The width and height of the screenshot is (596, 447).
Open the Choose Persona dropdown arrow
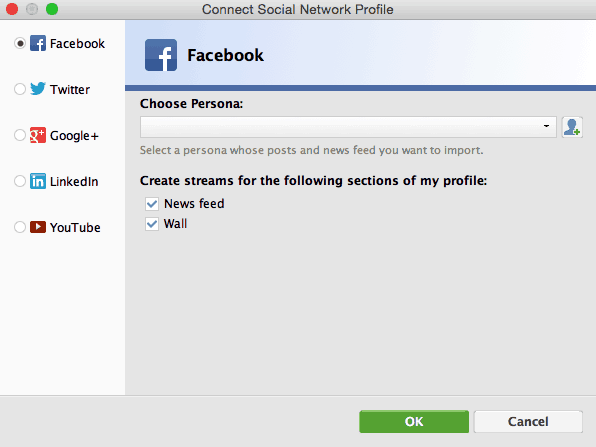[546, 126]
